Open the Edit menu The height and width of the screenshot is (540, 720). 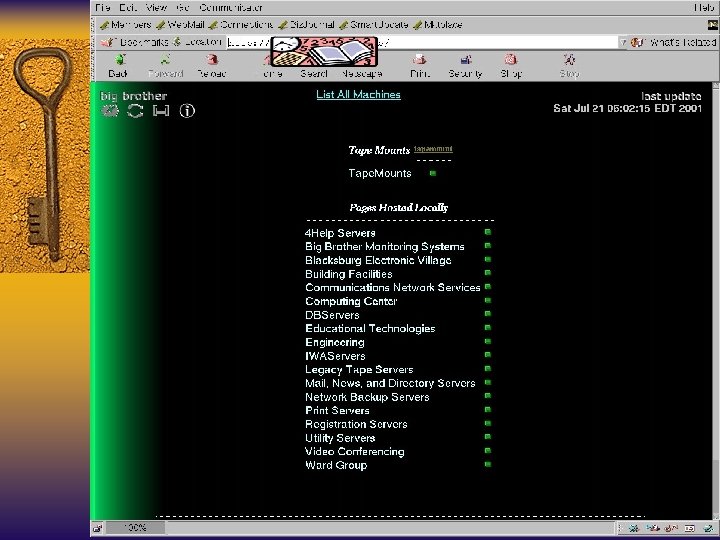[x=128, y=7]
